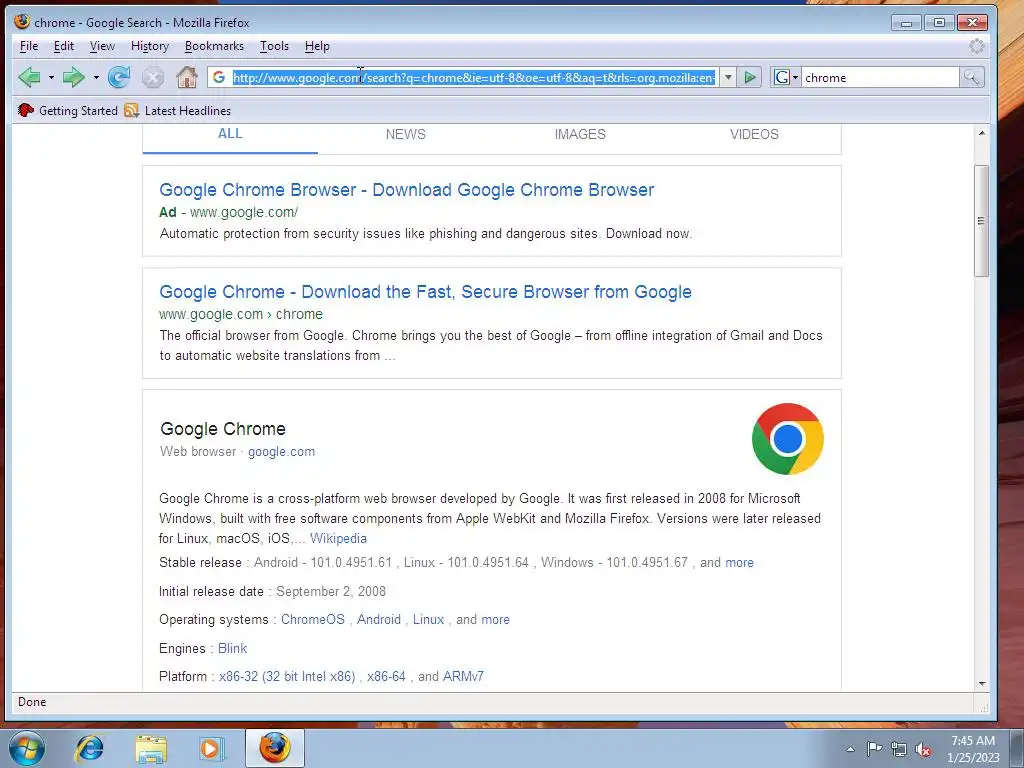Click the green Back arrow button
The height and width of the screenshot is (768, 1024).
[x=29, y=77]
